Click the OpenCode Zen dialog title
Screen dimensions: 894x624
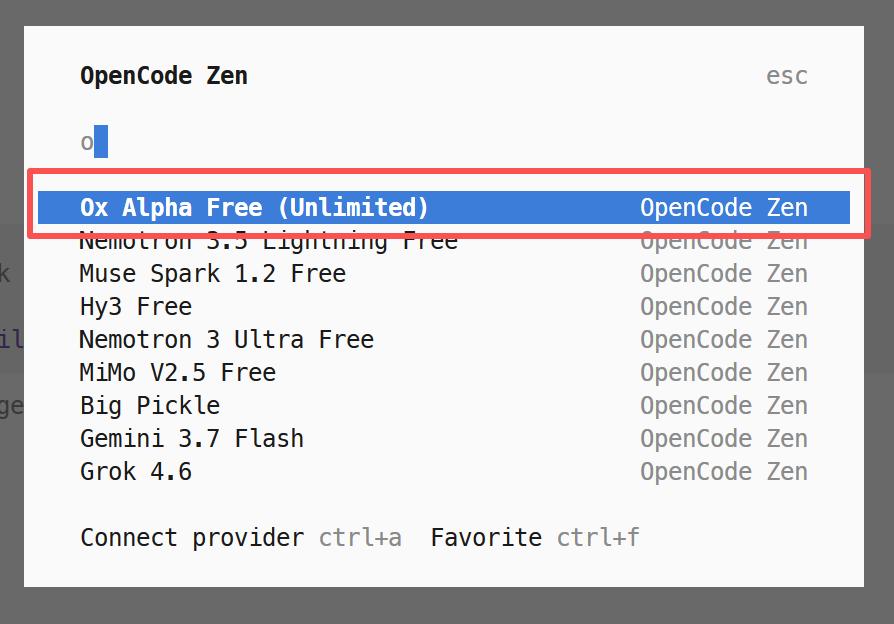pos(164,76)
